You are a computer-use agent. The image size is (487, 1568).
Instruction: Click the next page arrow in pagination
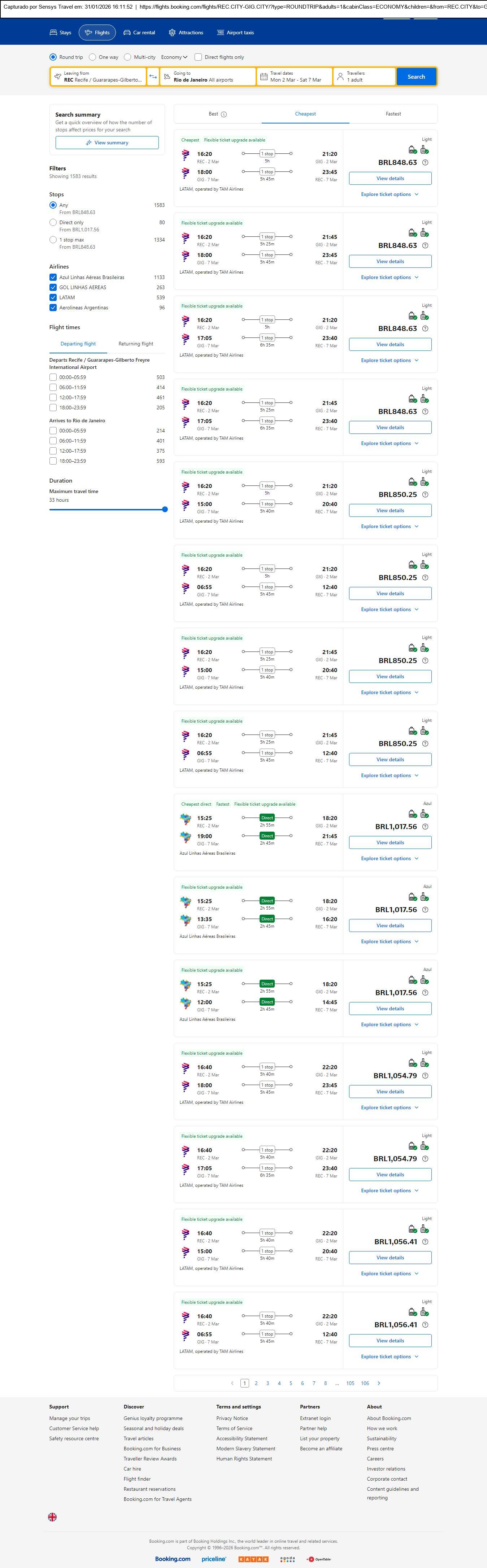(379, 1383)
